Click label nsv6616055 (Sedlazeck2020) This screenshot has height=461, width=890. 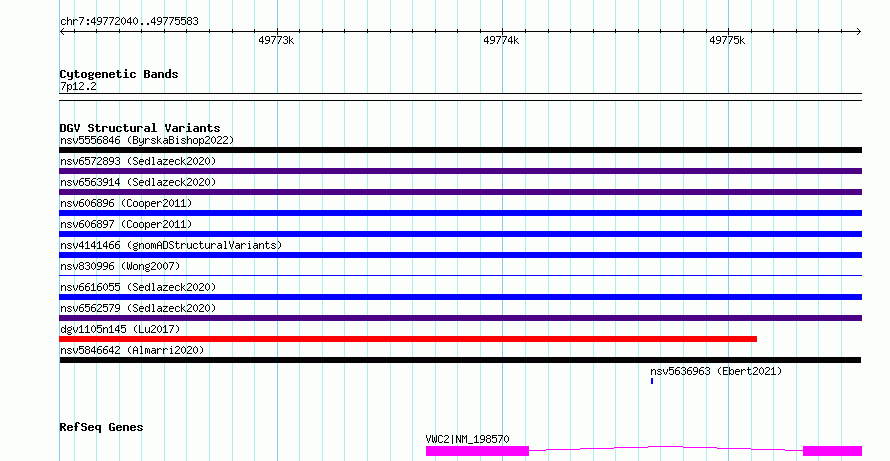(x=138, y=287)
